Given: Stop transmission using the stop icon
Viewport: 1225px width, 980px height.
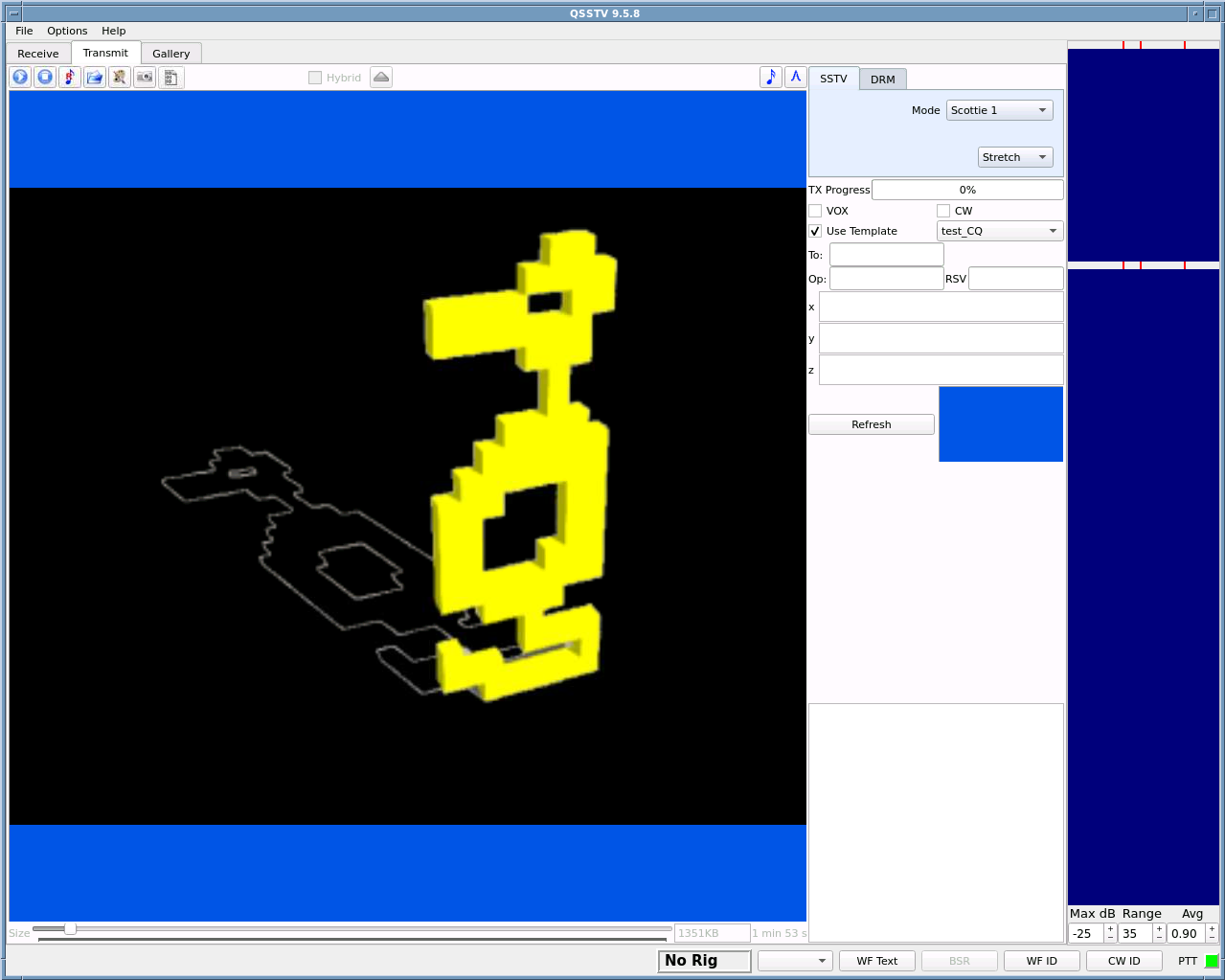Looking at the screenshot, I should tap(45, 77).
